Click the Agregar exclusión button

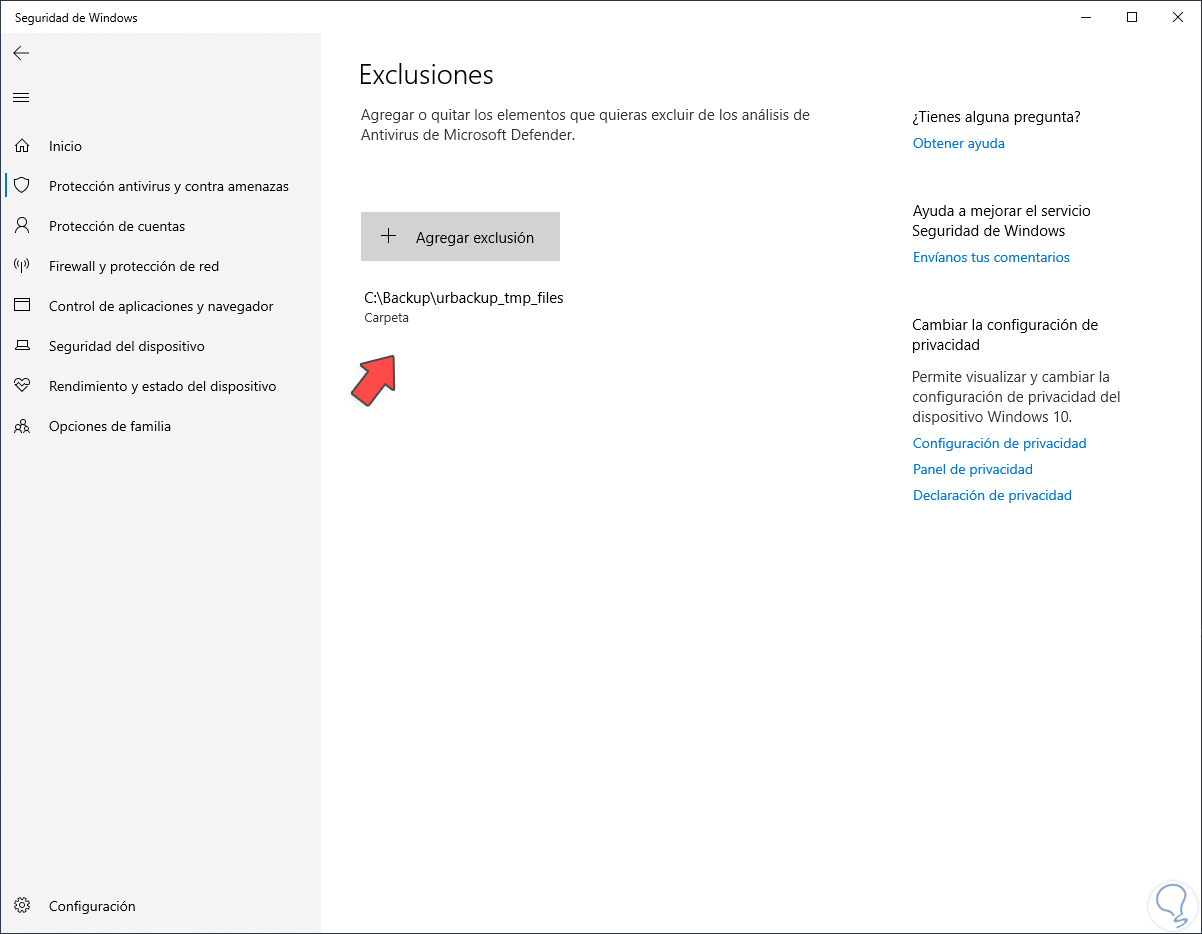[460, 237]
